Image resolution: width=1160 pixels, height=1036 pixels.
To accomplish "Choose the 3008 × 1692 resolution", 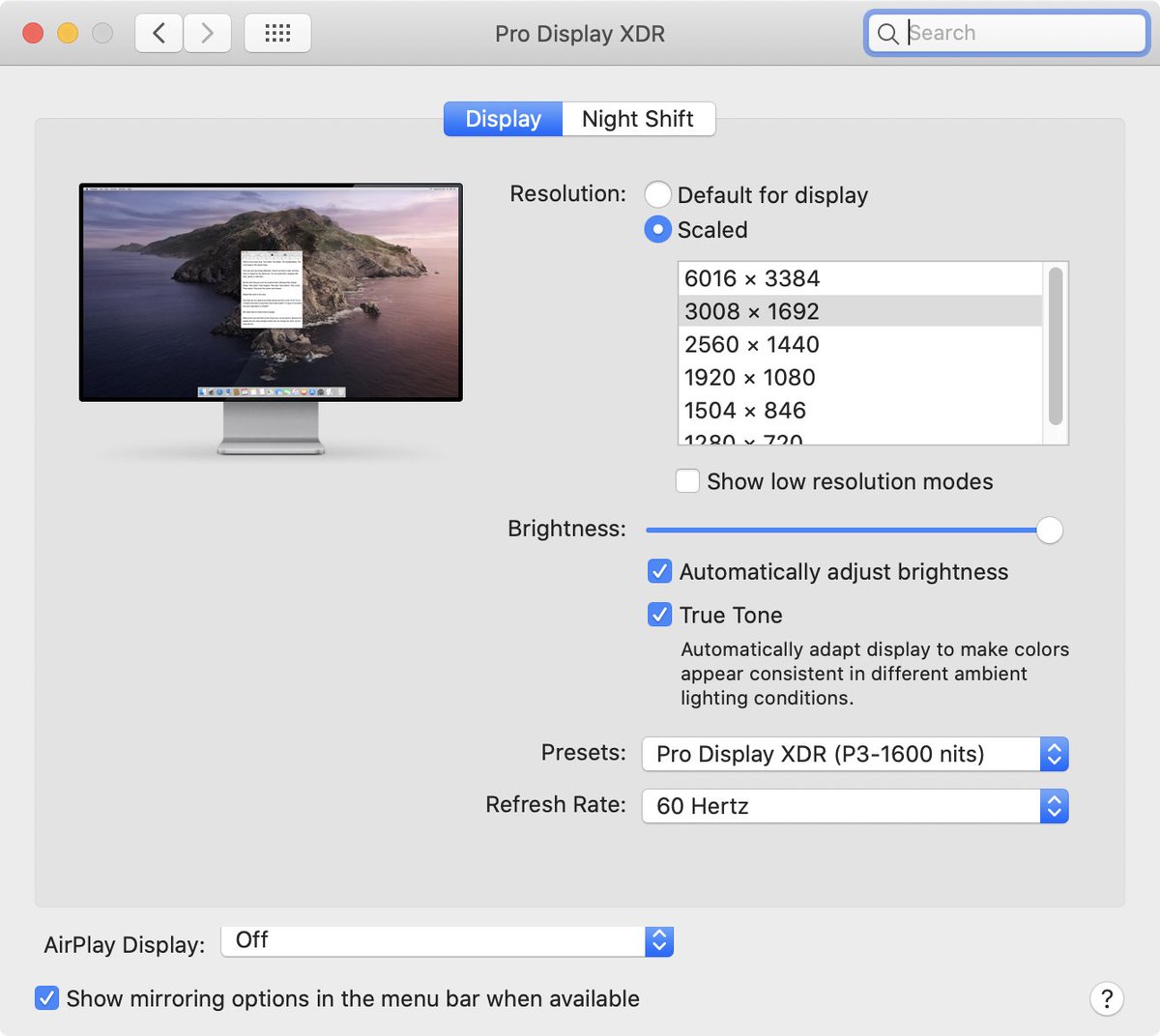I will 860,311.
